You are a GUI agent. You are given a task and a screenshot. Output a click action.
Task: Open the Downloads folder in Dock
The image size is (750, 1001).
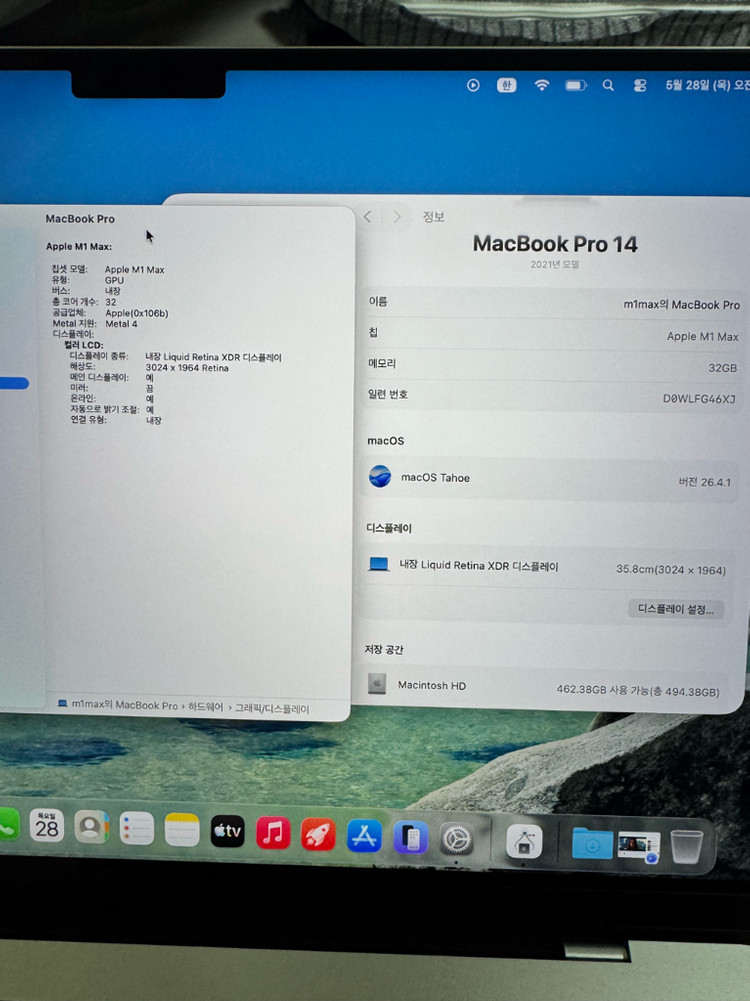592,843
